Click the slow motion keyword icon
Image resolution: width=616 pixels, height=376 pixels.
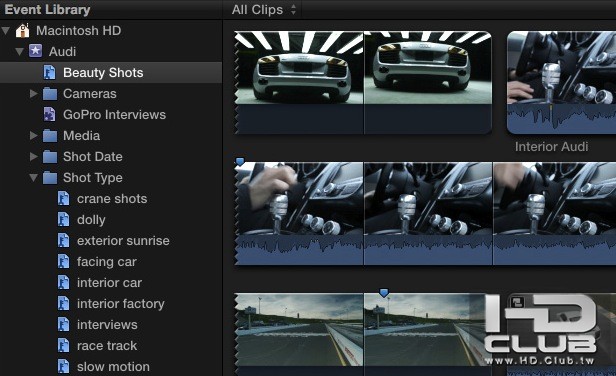(63, 367)
